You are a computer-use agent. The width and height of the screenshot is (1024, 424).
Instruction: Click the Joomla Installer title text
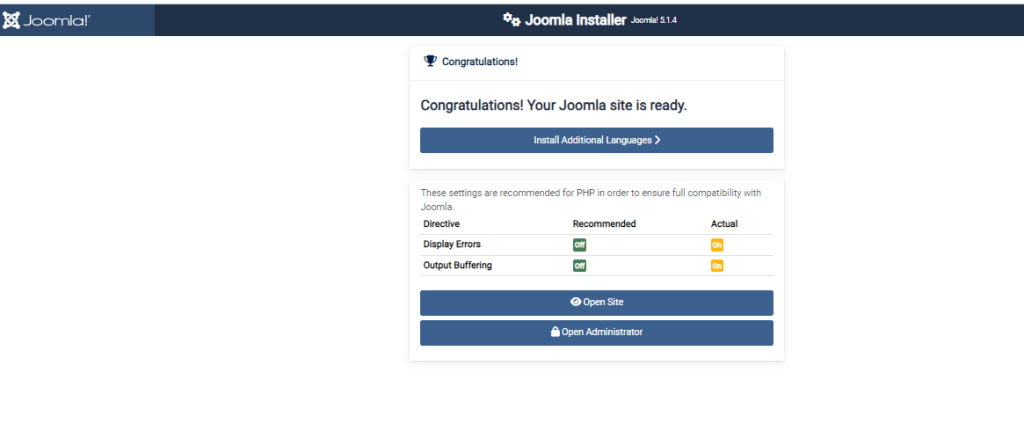click(x=575, y=20)
